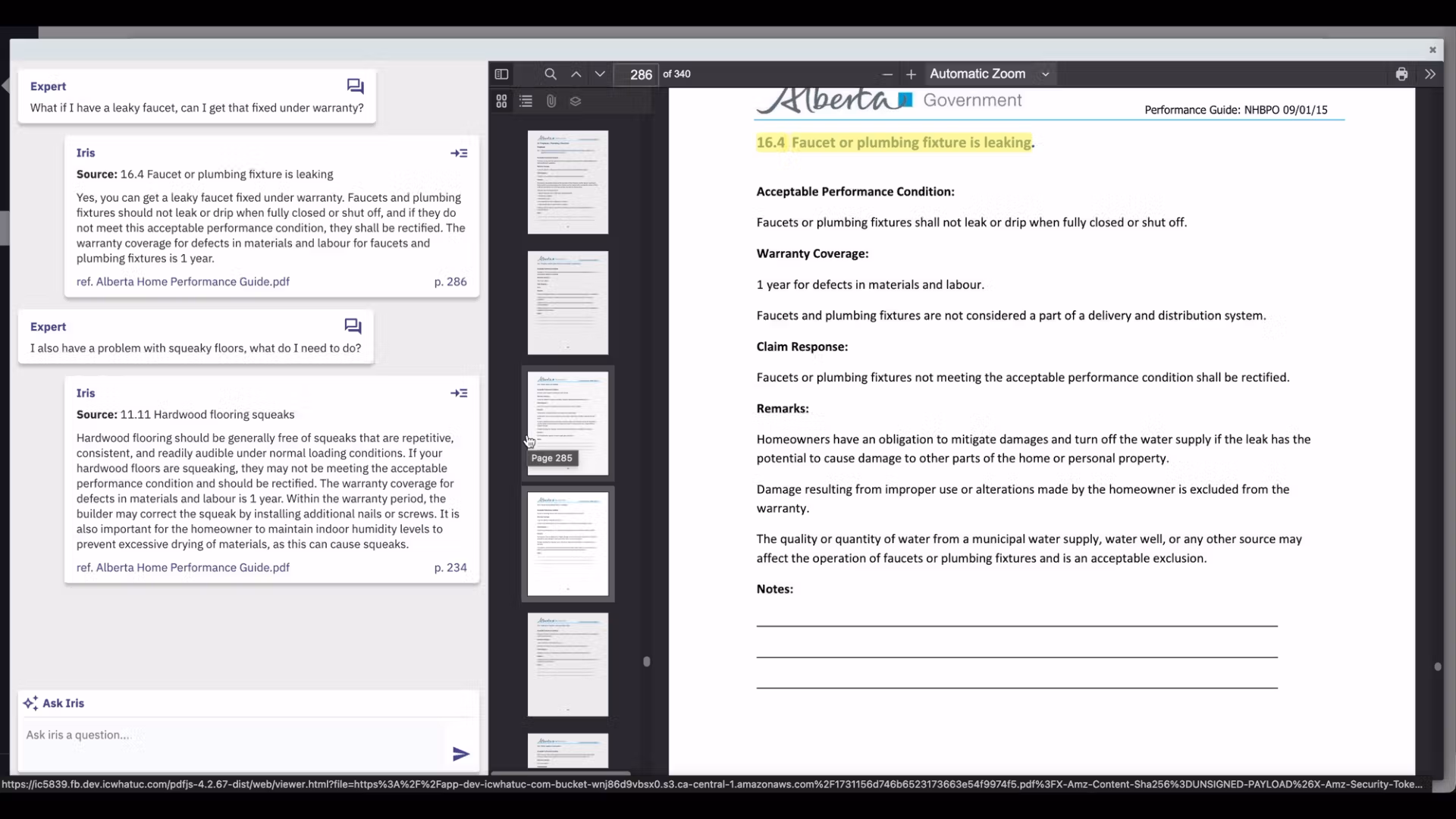Show document outline in sidebar
The width and height of the screenshot is (1456, 819).
pos(526,101)
